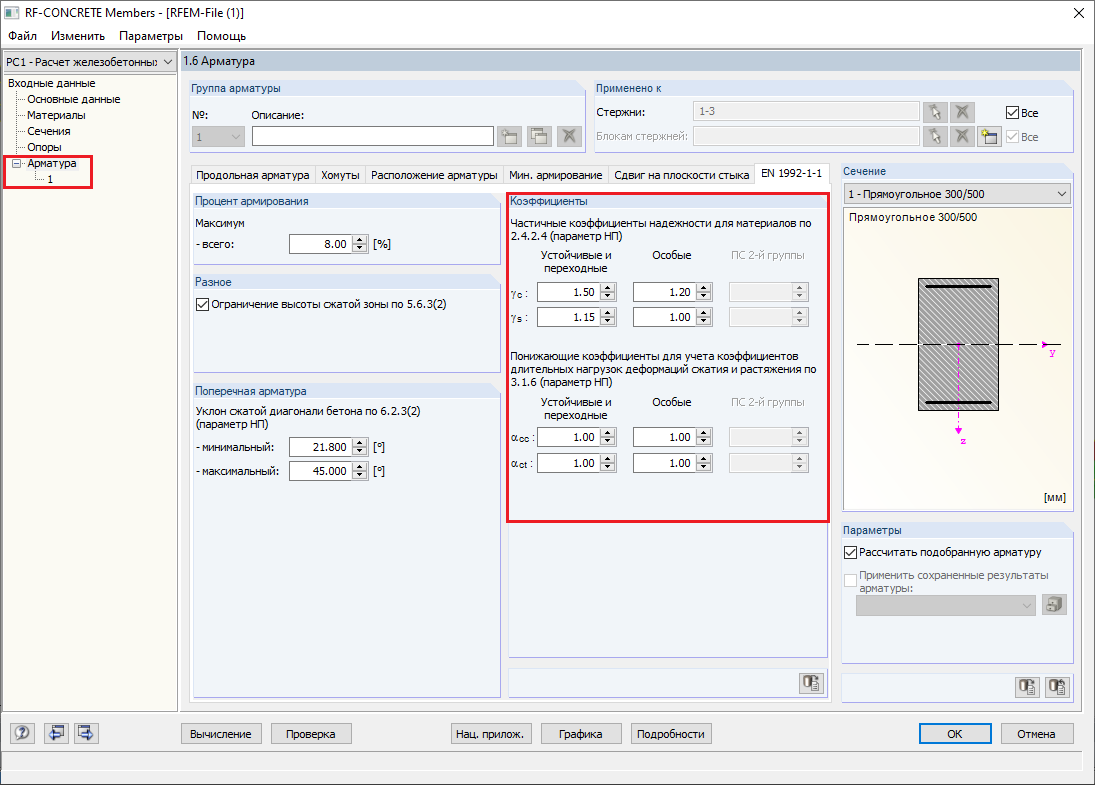Viewport: 1095px width, 785px height.
Task: Click spinner of γc persistent value 1.50
Action: point(608,292)
